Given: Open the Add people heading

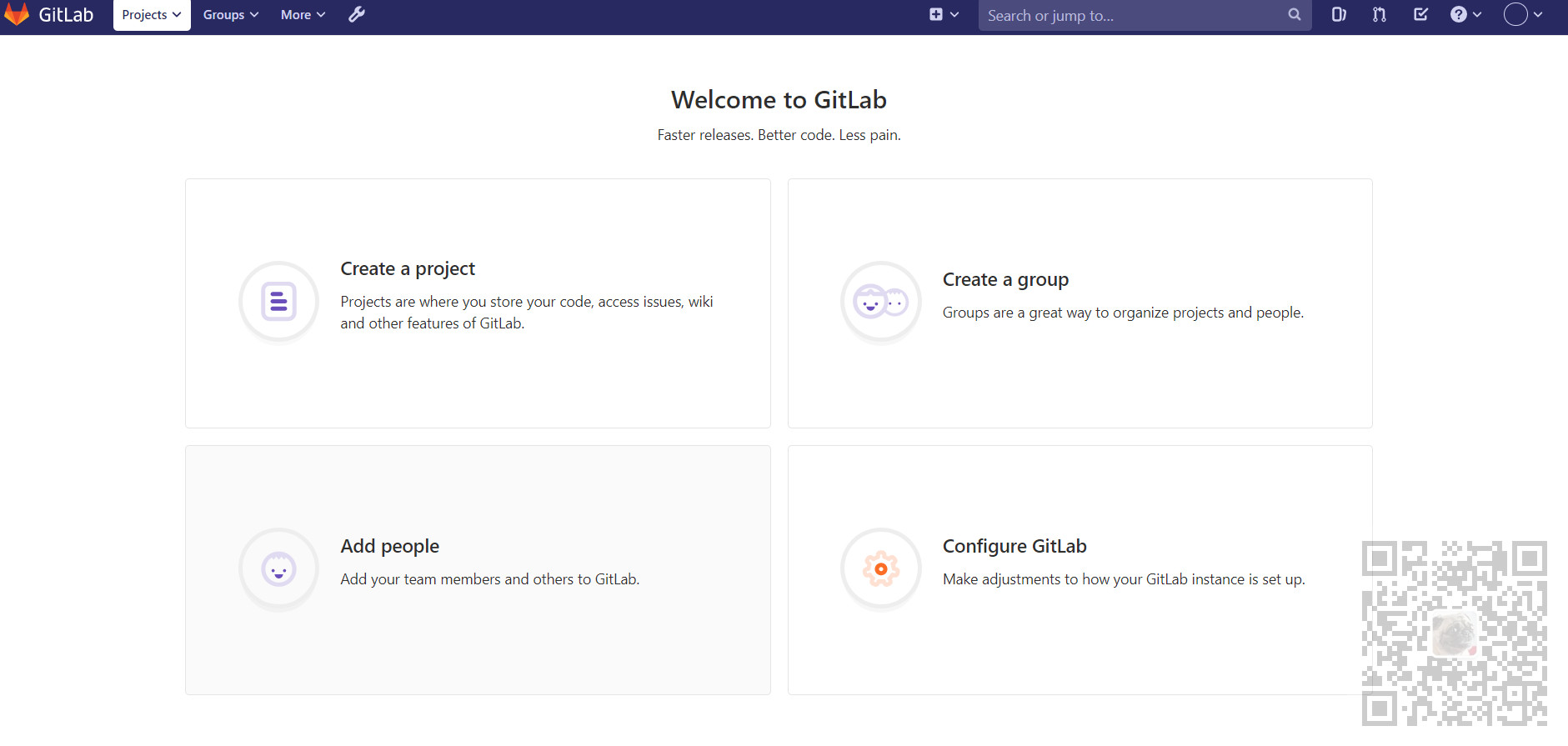Looking at the screenshot, I should point(389,546).
